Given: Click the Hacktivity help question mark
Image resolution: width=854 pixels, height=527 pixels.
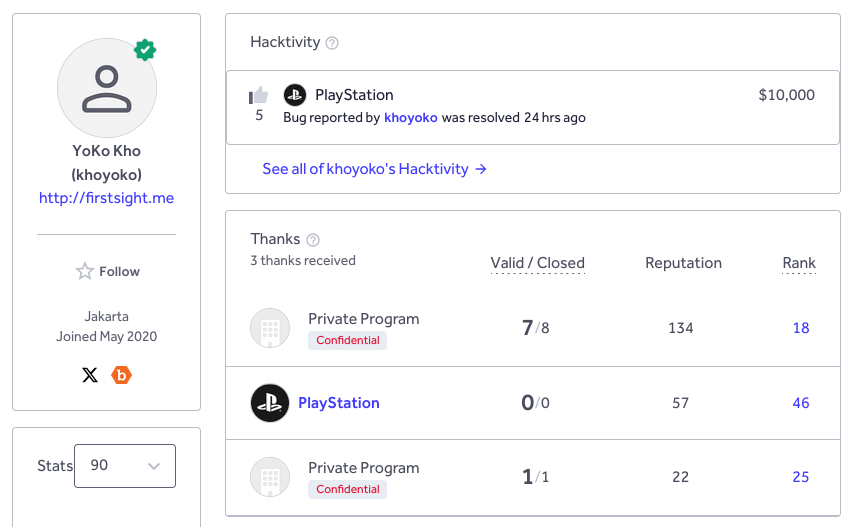Looking at the screenshot, I should coord(332,43).
